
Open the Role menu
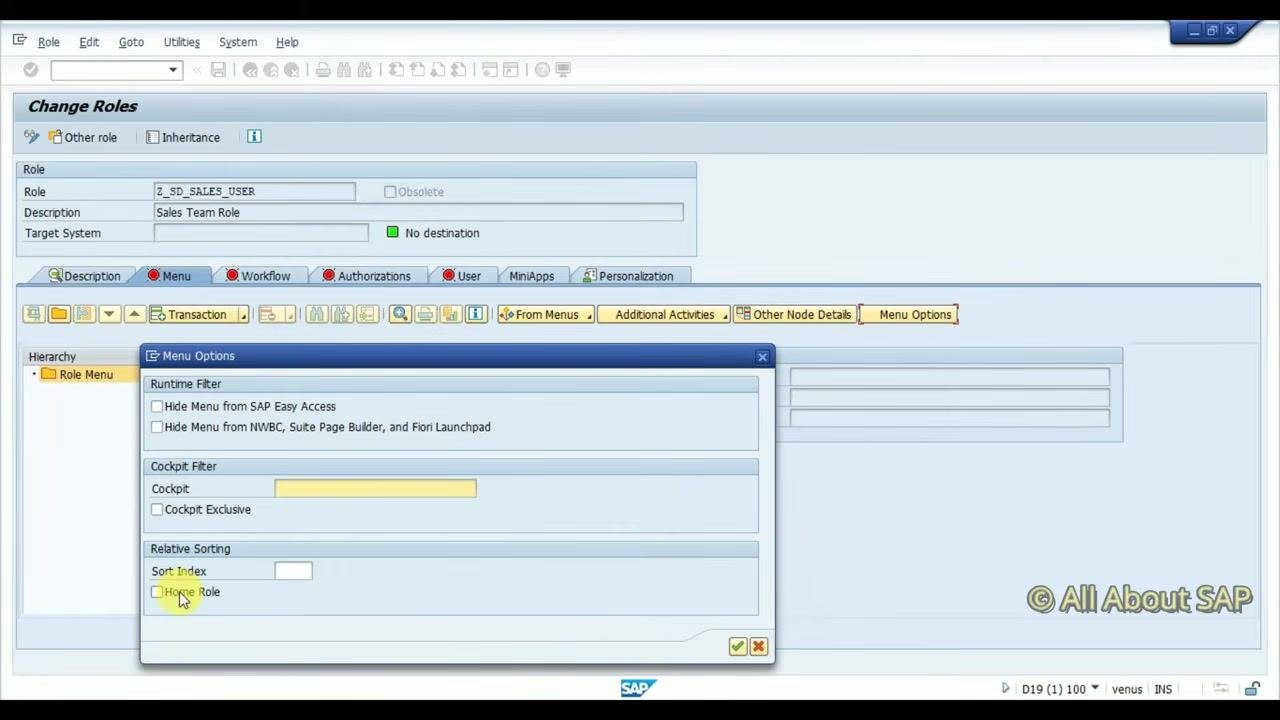(x=49, y=42)
